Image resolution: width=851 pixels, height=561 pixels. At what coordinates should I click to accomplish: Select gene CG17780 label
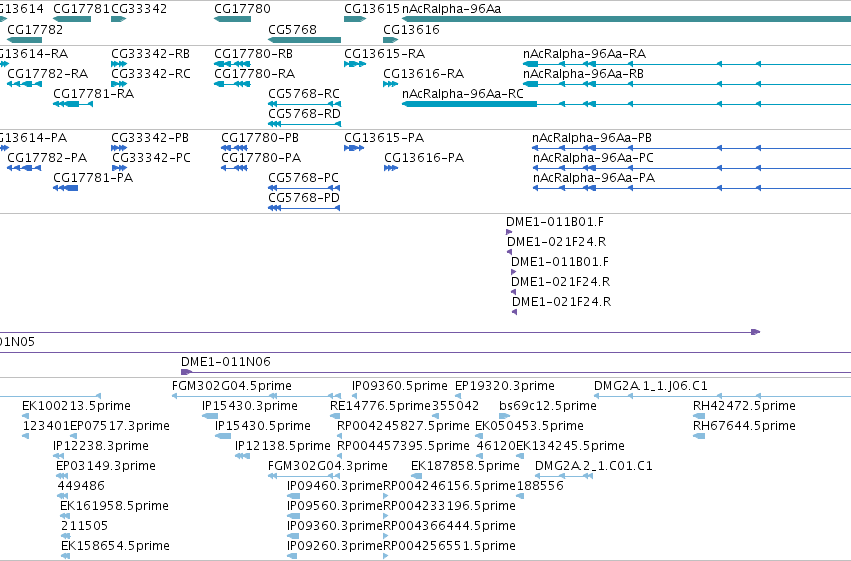(x=242, y=9)
